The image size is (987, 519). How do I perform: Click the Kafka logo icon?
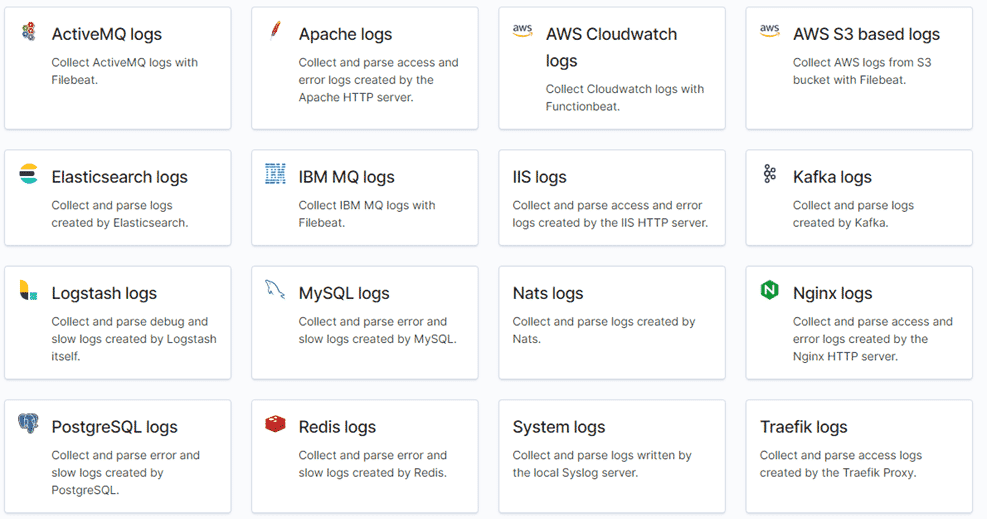tap(769, 174)
